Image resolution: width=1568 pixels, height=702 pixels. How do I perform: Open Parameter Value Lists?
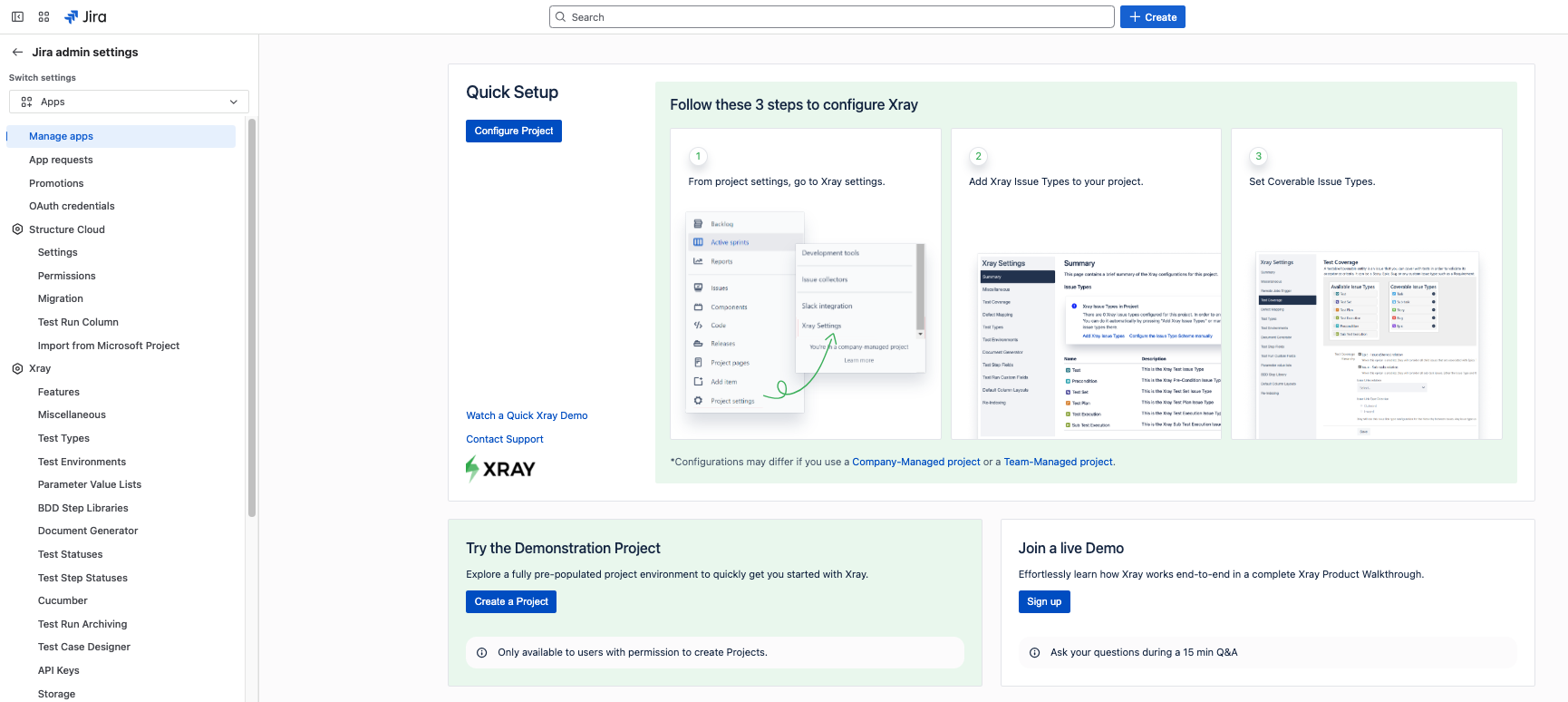pos(90,484)
